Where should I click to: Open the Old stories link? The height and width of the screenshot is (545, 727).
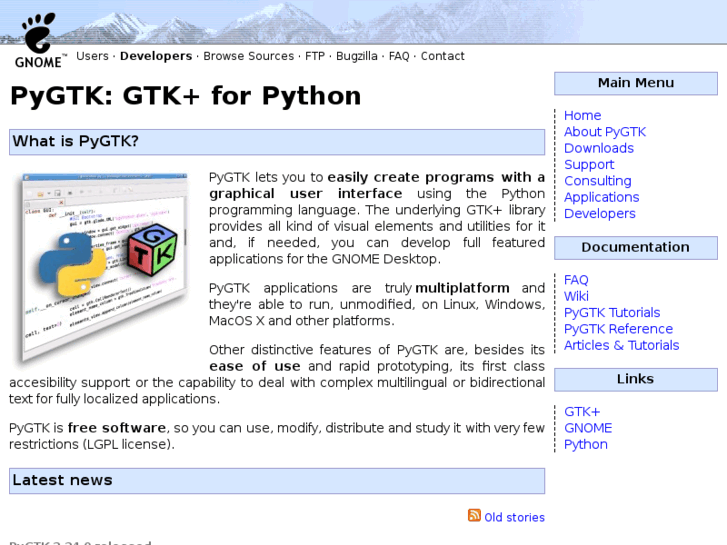(x=514, y=517)
